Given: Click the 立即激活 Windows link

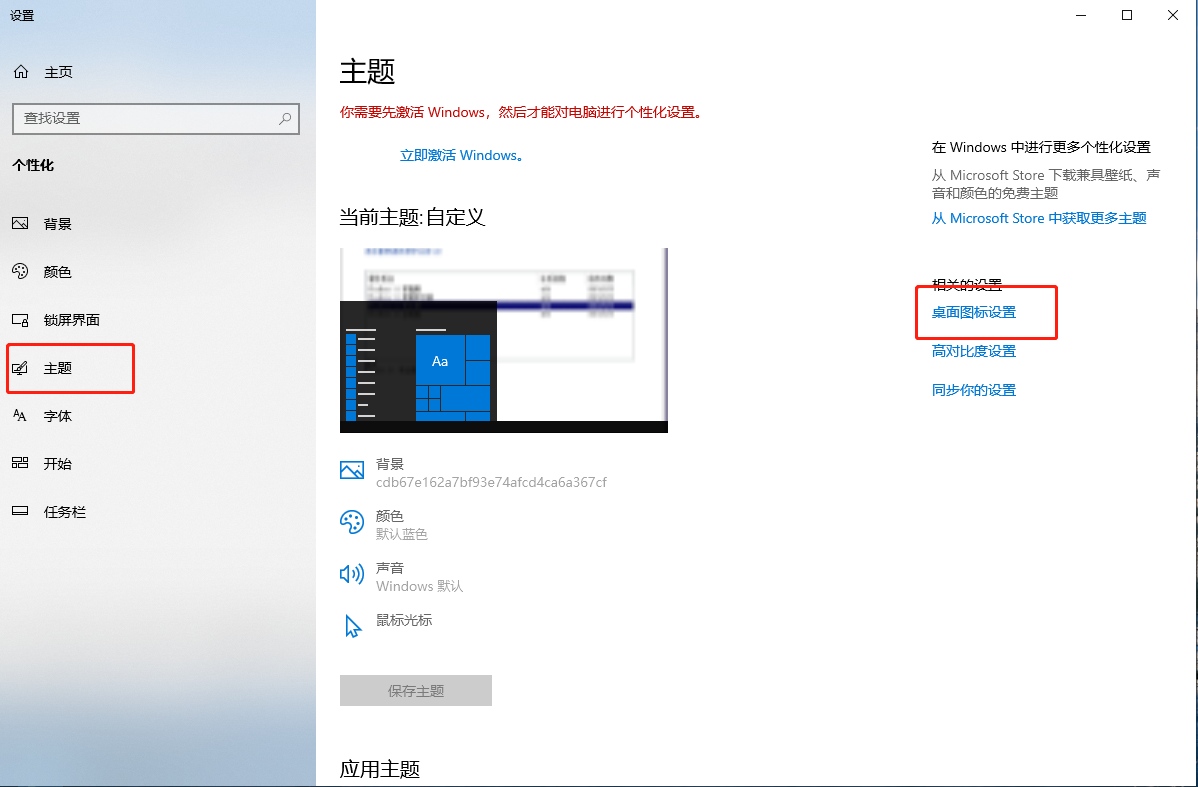Looking at the screenshot, I should [463, 155].
